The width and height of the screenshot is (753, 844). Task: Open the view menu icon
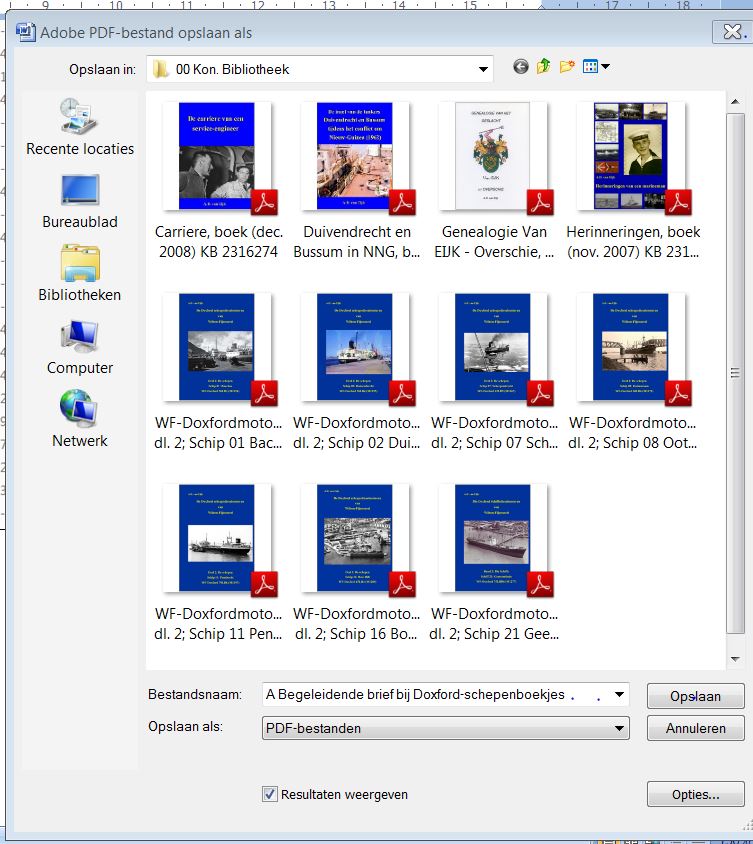[595, 67]
